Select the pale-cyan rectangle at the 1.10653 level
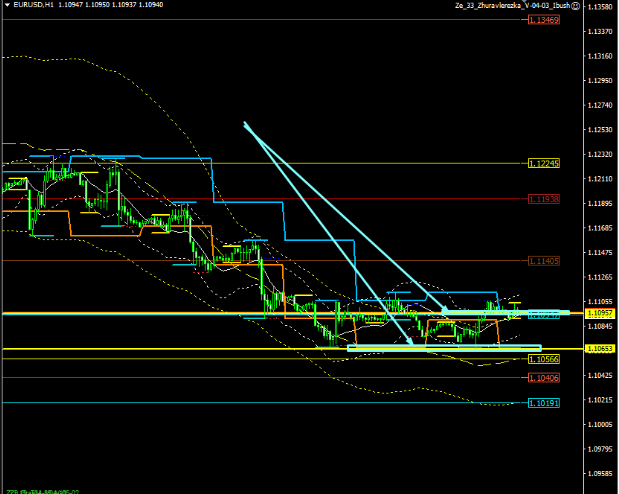This screenshot has height=494, width=619. (430, 348)
